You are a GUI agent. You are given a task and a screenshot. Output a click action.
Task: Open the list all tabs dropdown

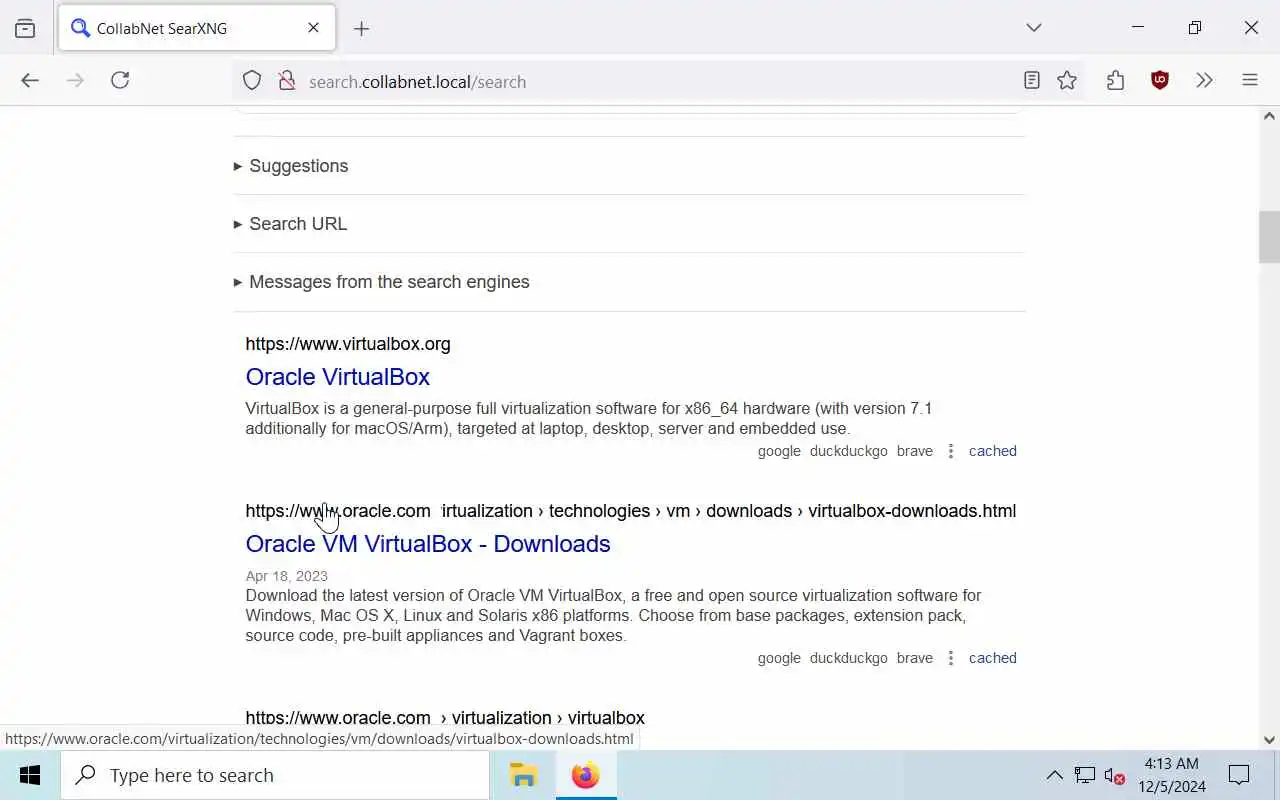(1034, 28)
